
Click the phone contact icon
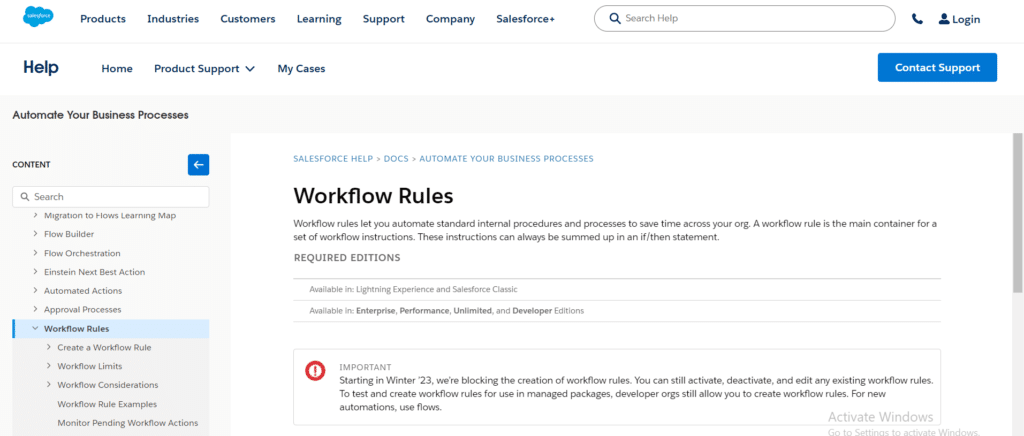[917, 19]
